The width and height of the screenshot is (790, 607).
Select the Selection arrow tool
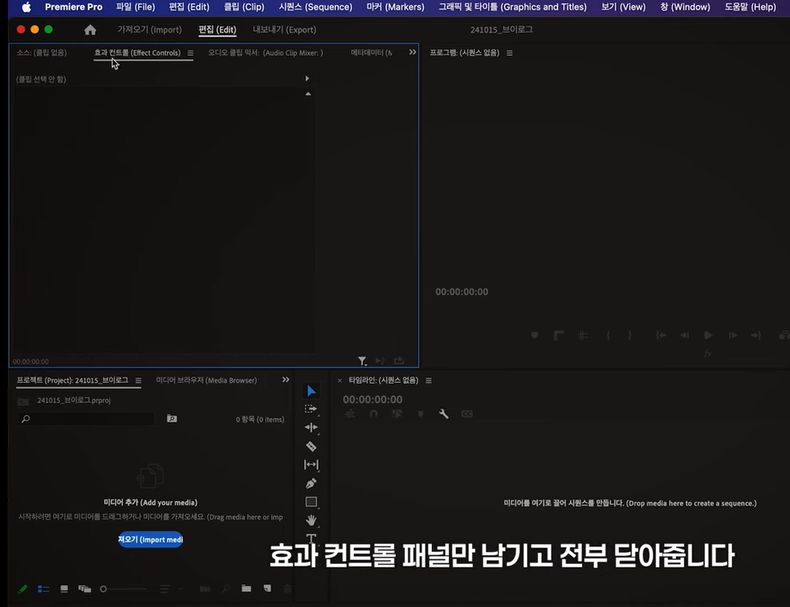pyautogui.click(x=311, y=391)
